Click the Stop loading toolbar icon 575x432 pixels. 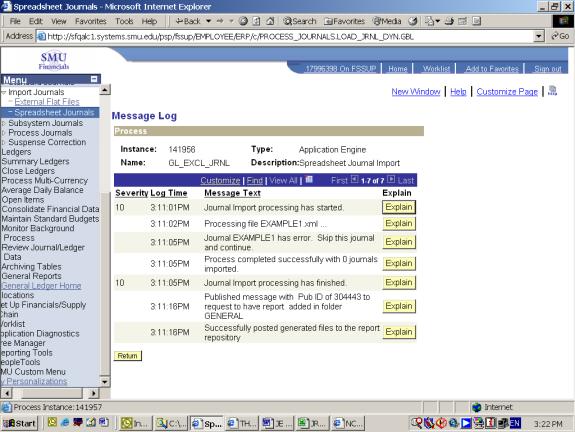[x=243, y=21]
